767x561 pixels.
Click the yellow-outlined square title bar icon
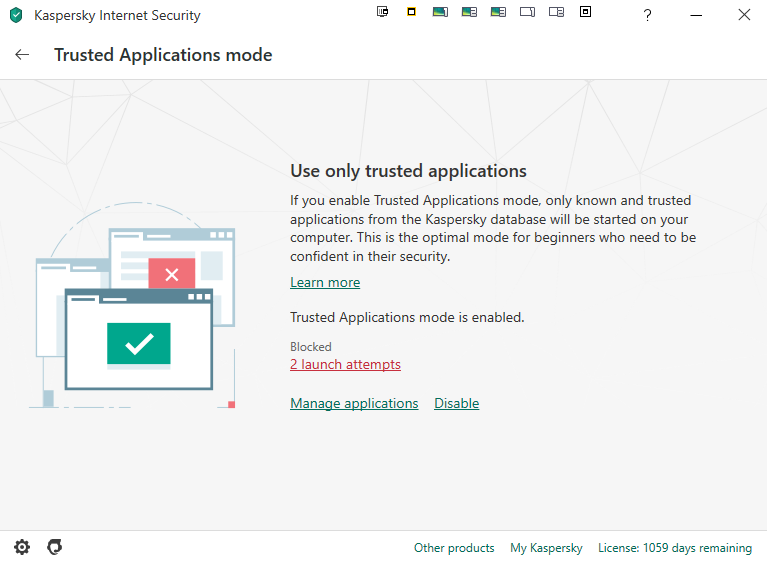pyautogui.click(x=411, y=12)
